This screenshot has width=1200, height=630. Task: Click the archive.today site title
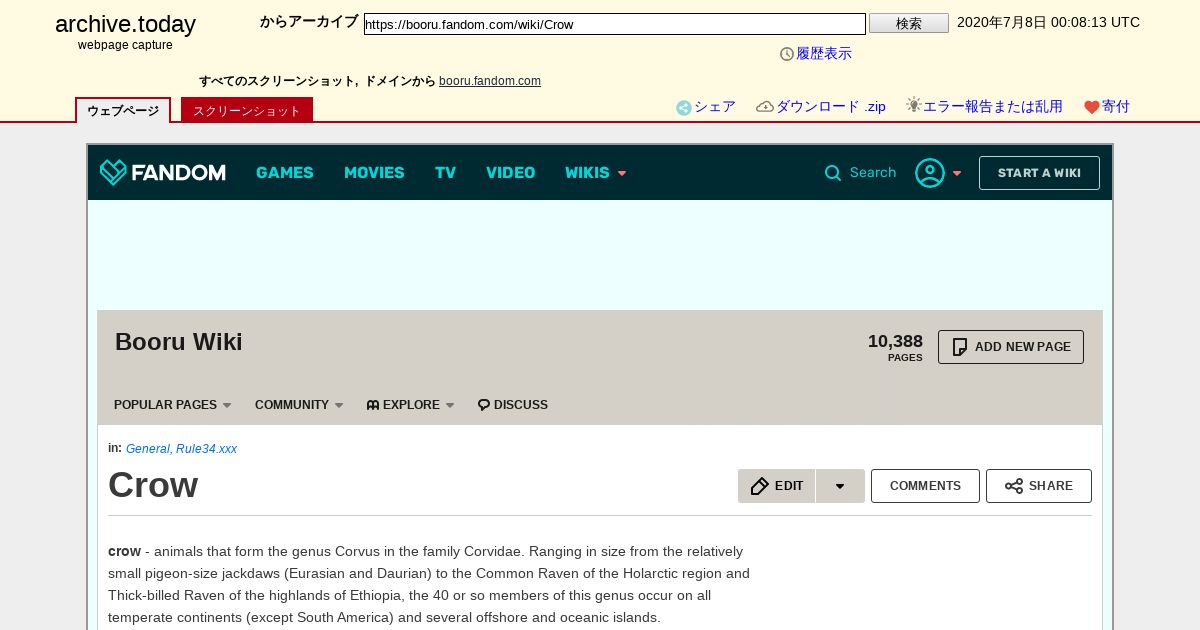[125, 24]
